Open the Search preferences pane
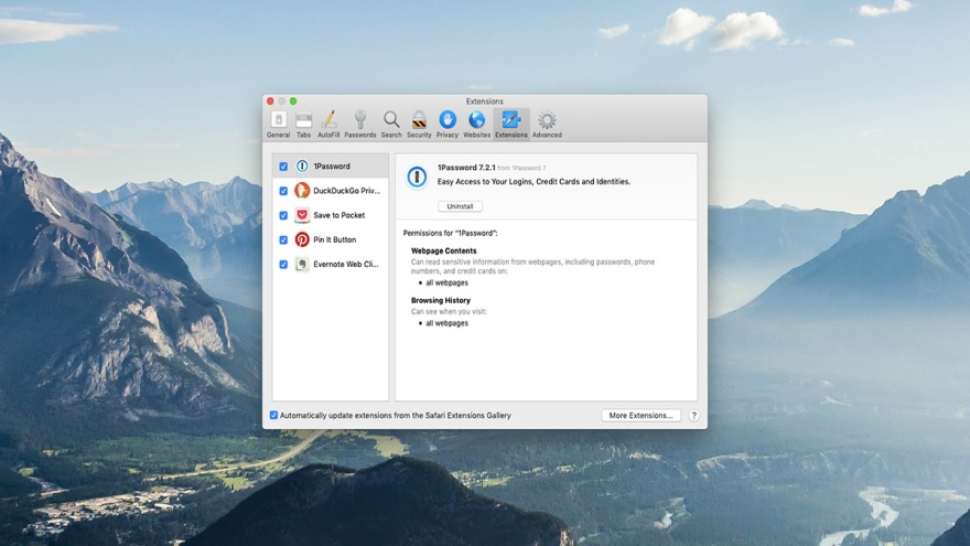 click(391, 124)
